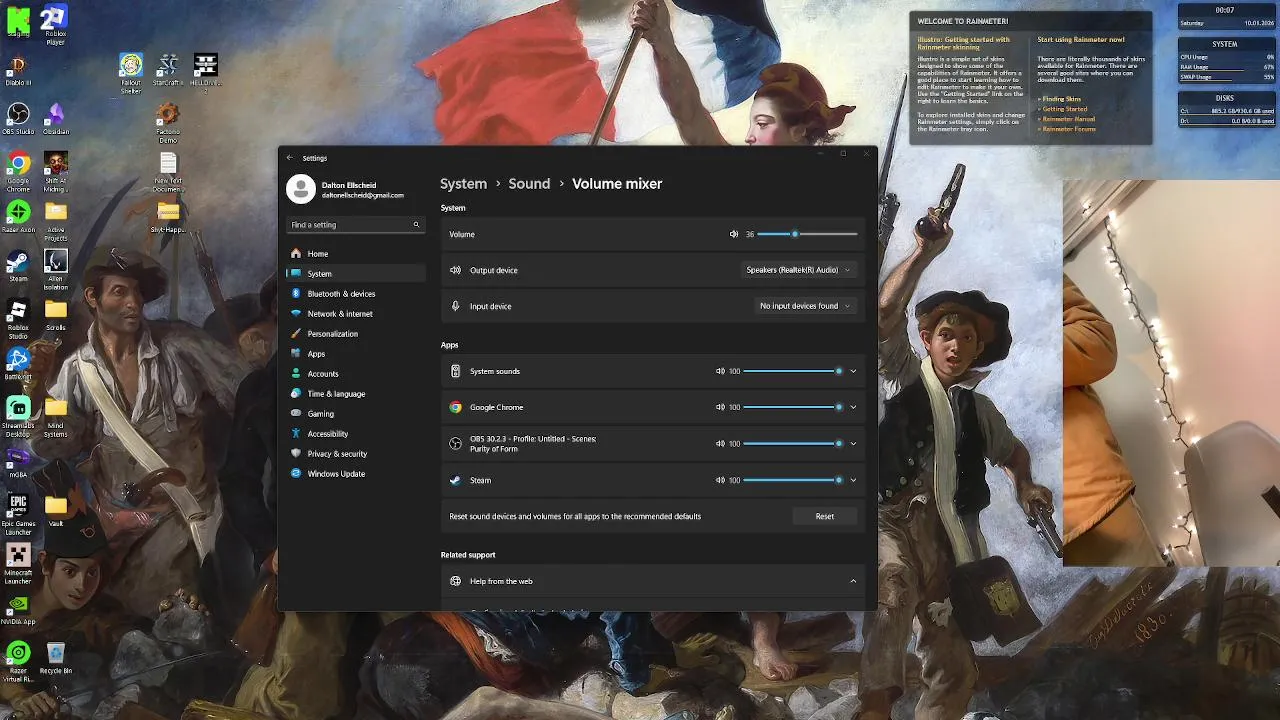Click Settings back arrow button

pos(290,158)
